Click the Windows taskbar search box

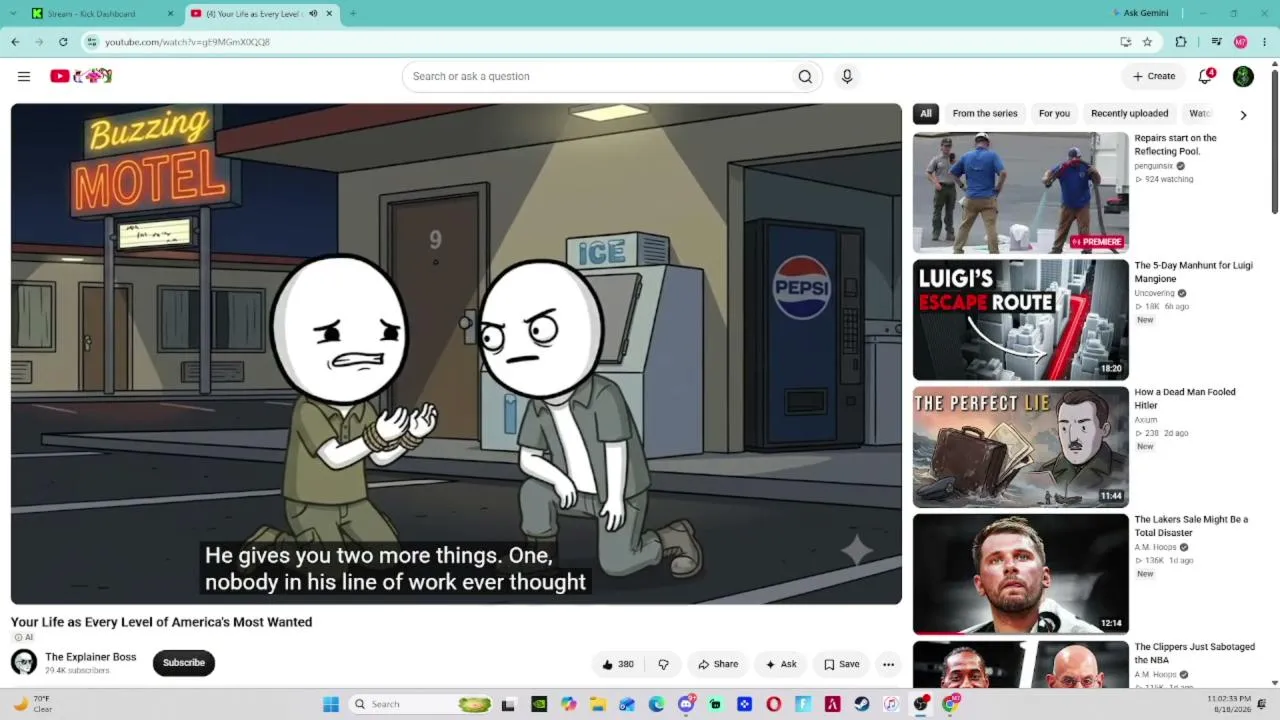click(x=421, y=704)
